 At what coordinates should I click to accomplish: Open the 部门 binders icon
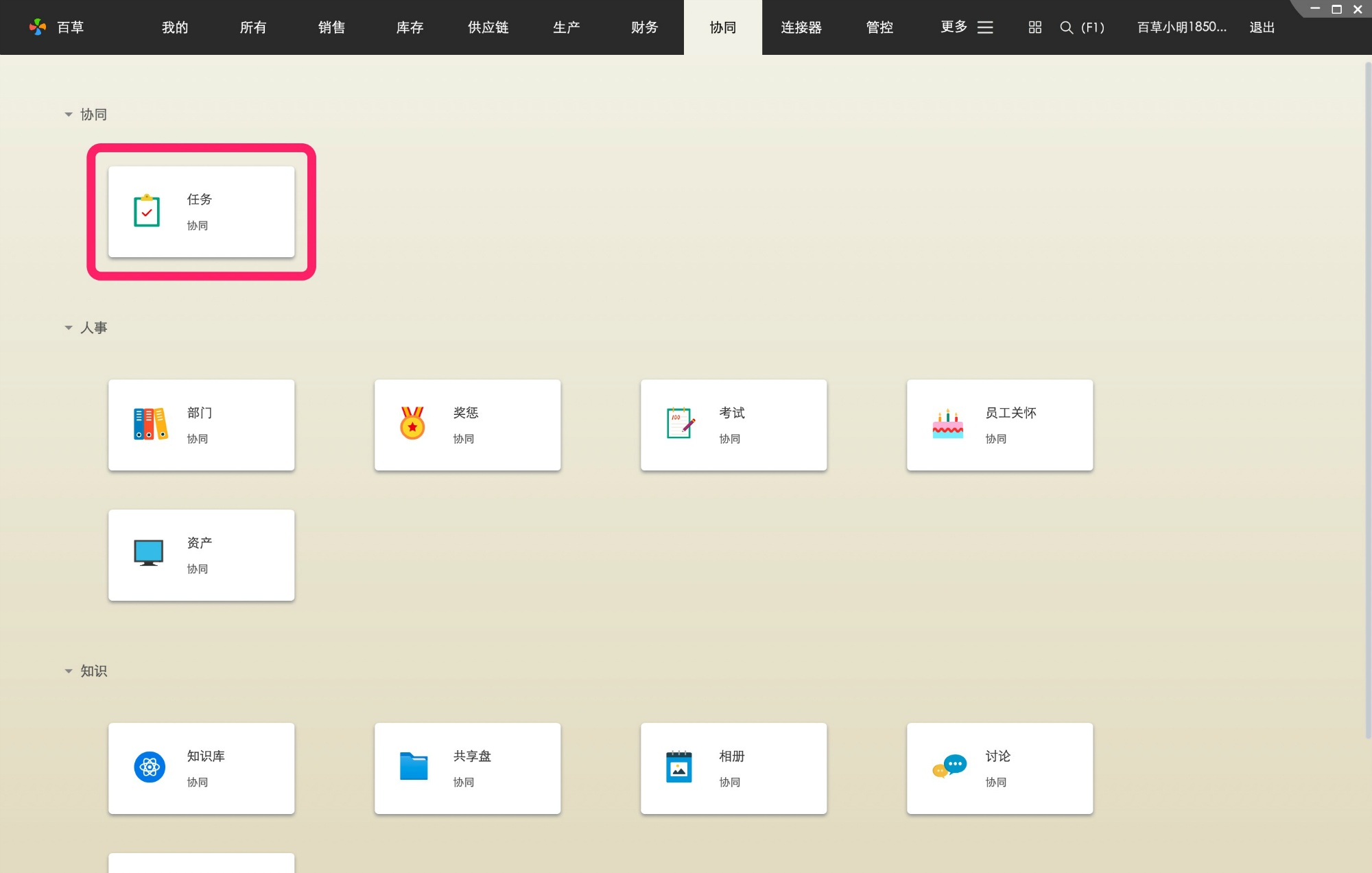tap(150, 424)
